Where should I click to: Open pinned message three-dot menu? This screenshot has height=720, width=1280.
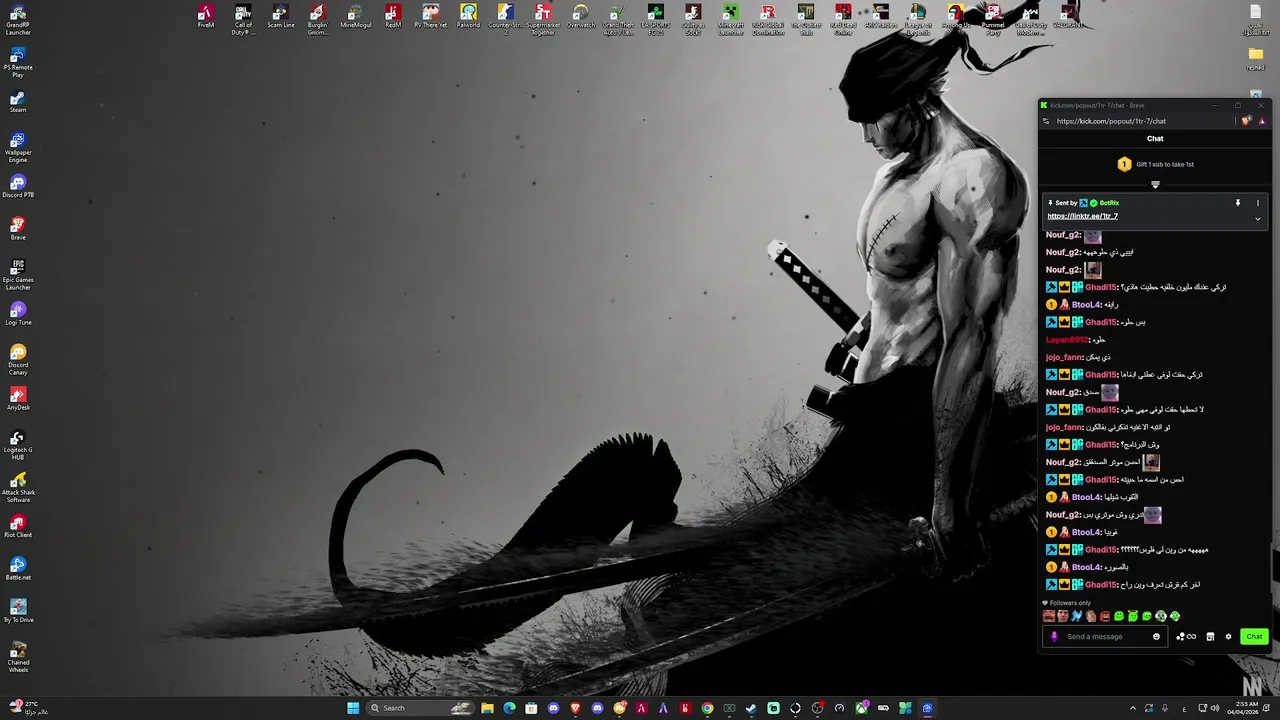click(1258, 203)
